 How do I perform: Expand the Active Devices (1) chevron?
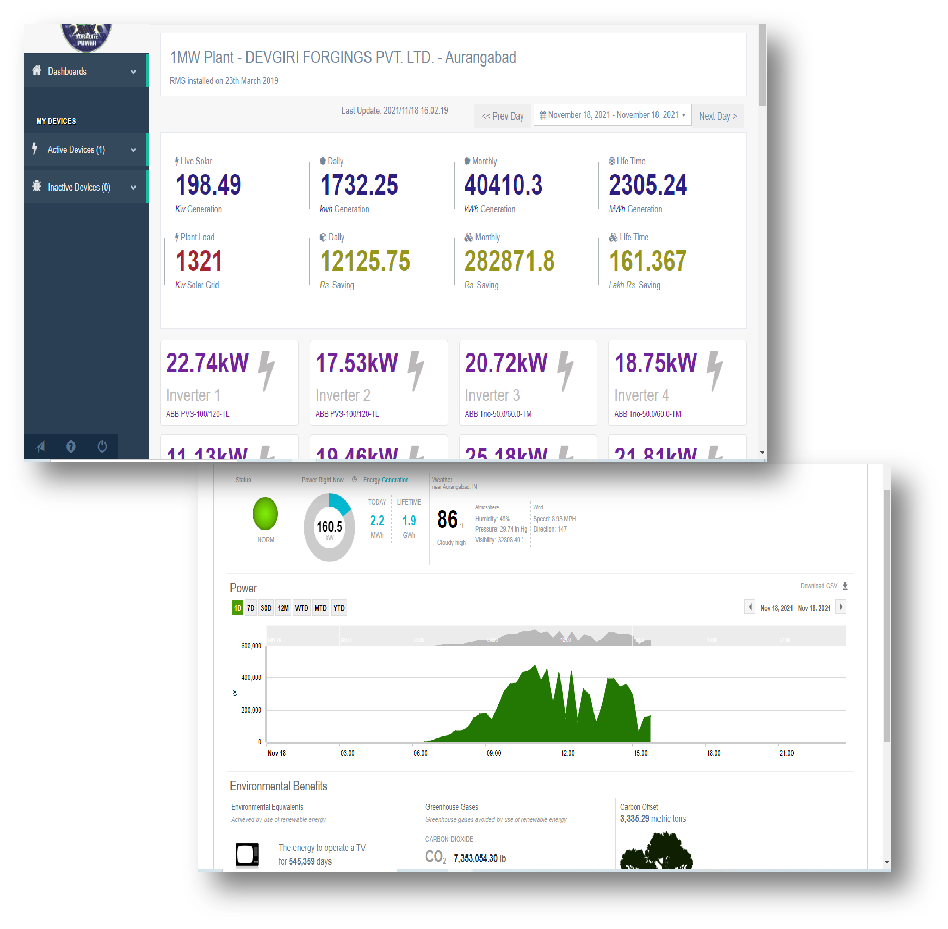[133, 150]
